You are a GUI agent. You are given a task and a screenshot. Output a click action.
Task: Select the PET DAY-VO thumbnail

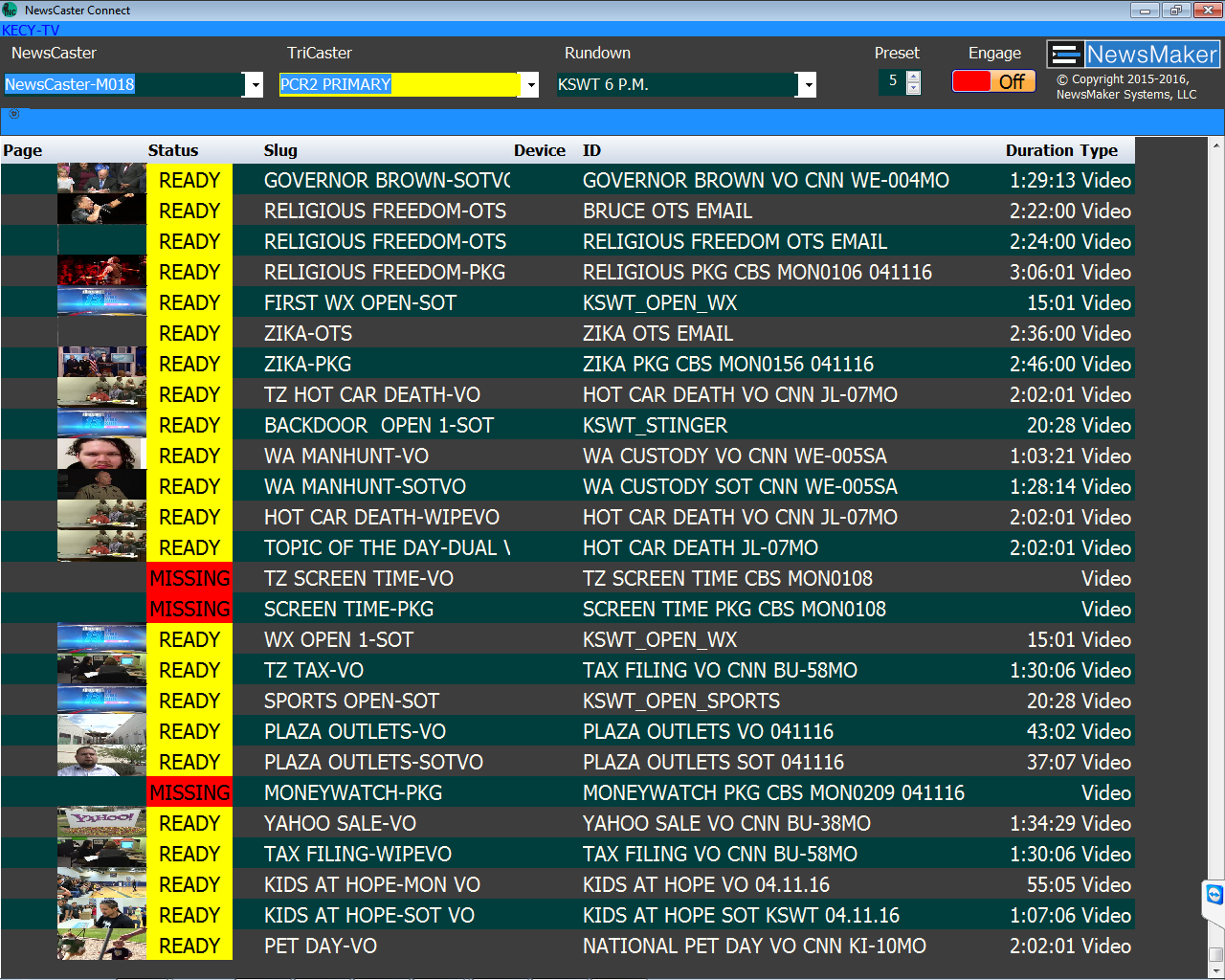101,946
